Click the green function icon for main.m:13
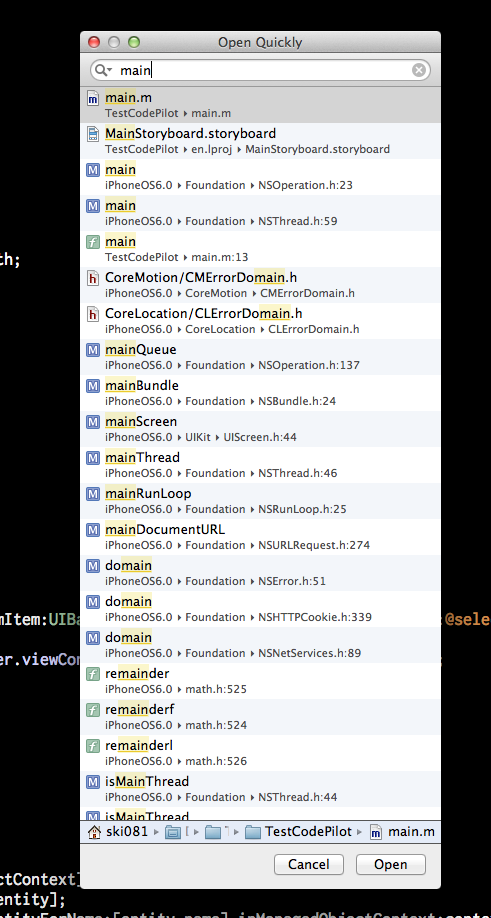This screenshot has width=491, height=918. click(92, 242)
